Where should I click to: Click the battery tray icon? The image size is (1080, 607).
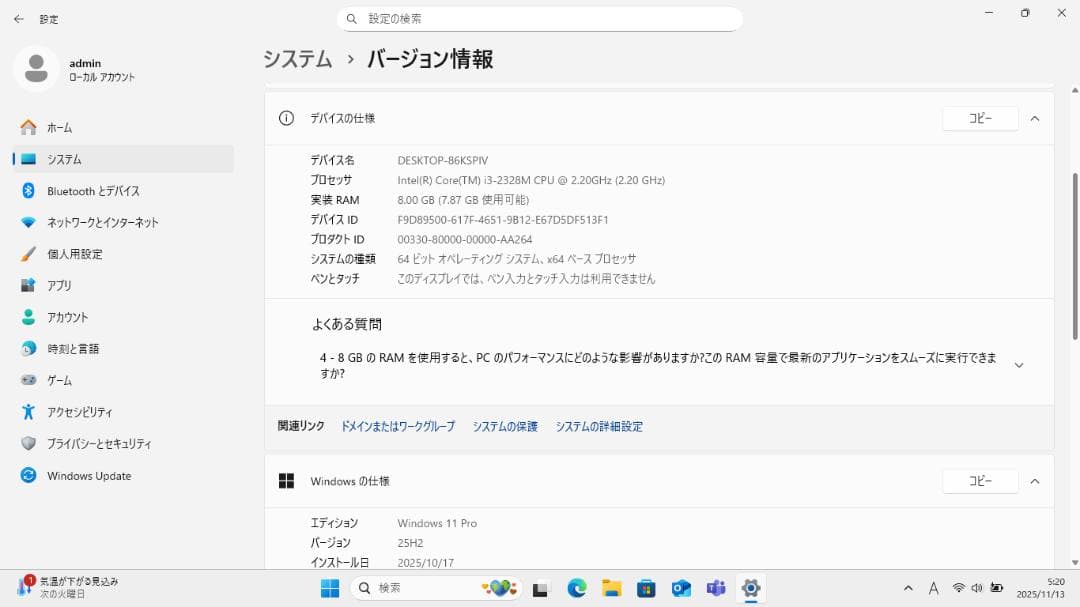pyautogui.click(x=996, y=588)
